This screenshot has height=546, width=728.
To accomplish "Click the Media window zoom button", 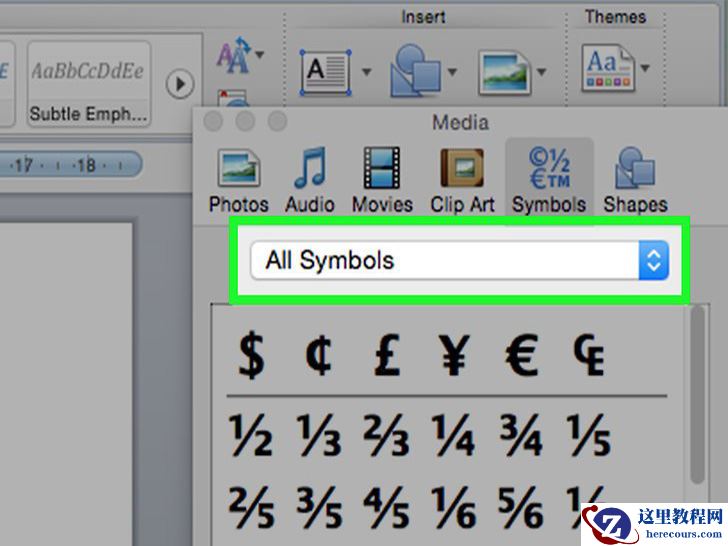I will 277,122.
